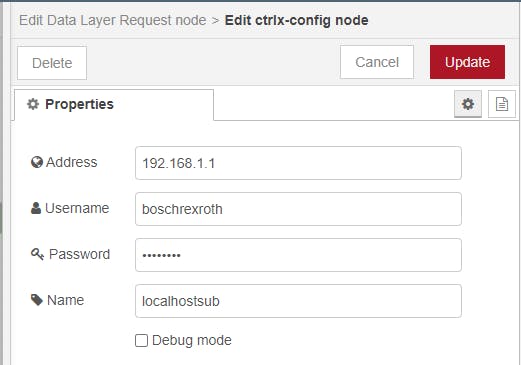This screenshot has height=365, width=521.
Task: Click the gear icon in Properties tab
Action: coord(33,104)
